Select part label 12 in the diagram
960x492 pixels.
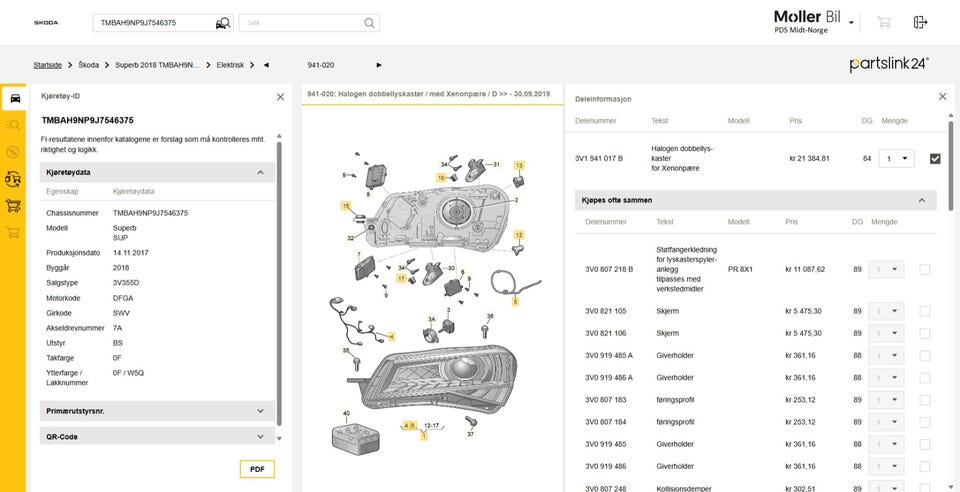point(519,235)
